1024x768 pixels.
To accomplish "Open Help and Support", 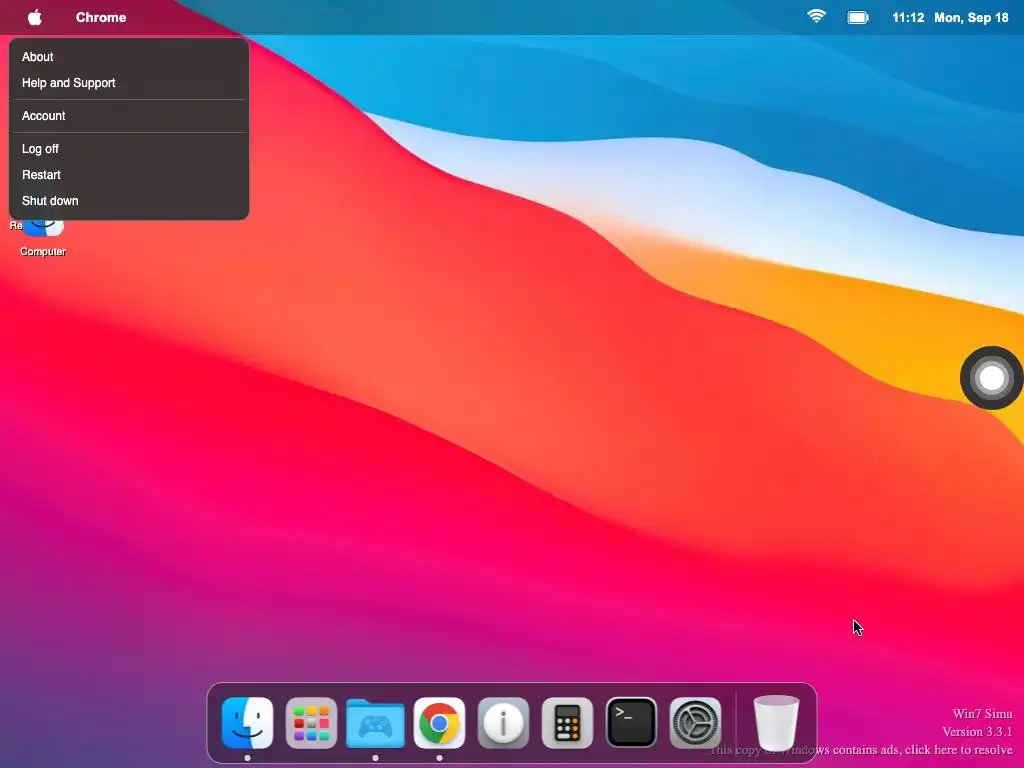I will pyautogui.click(x=129, y=83).
